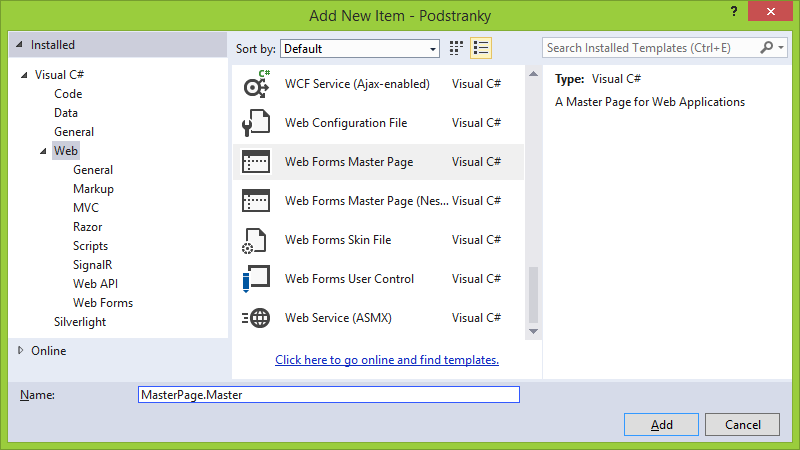Select the Silverlight category
800x450 pixels.
[80, 322]
